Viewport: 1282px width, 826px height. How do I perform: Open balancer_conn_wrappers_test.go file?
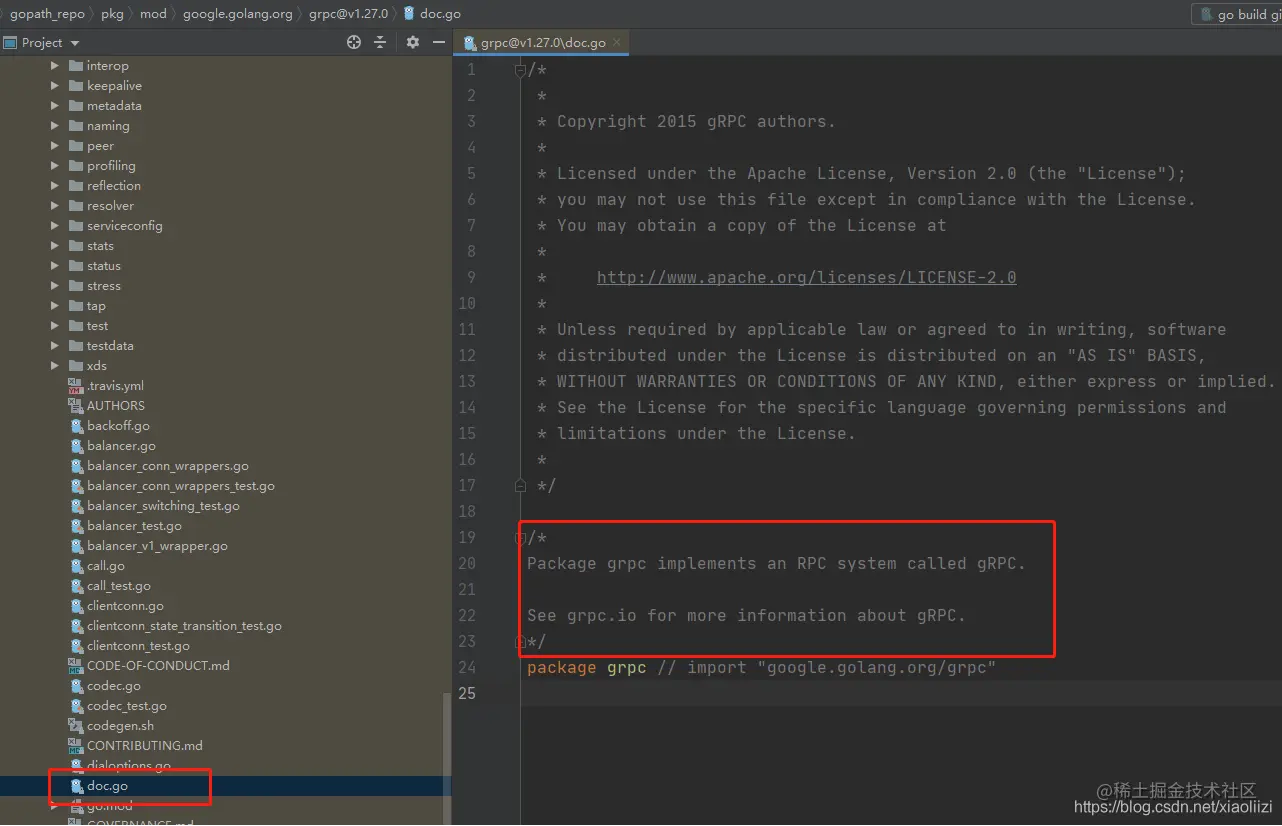tap(181, 486)
